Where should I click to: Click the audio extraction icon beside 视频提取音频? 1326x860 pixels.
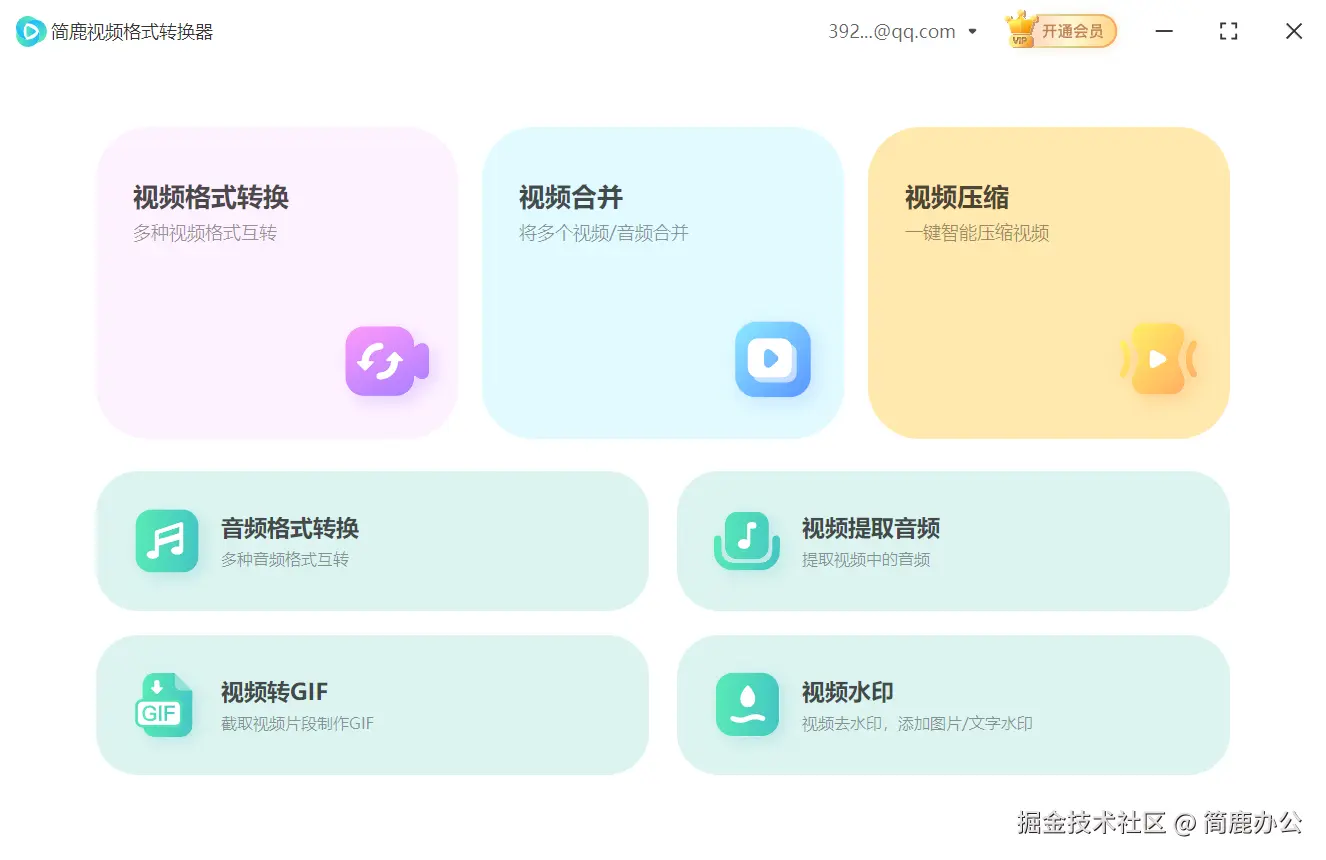pyautogui.click(x=747, y=541)
